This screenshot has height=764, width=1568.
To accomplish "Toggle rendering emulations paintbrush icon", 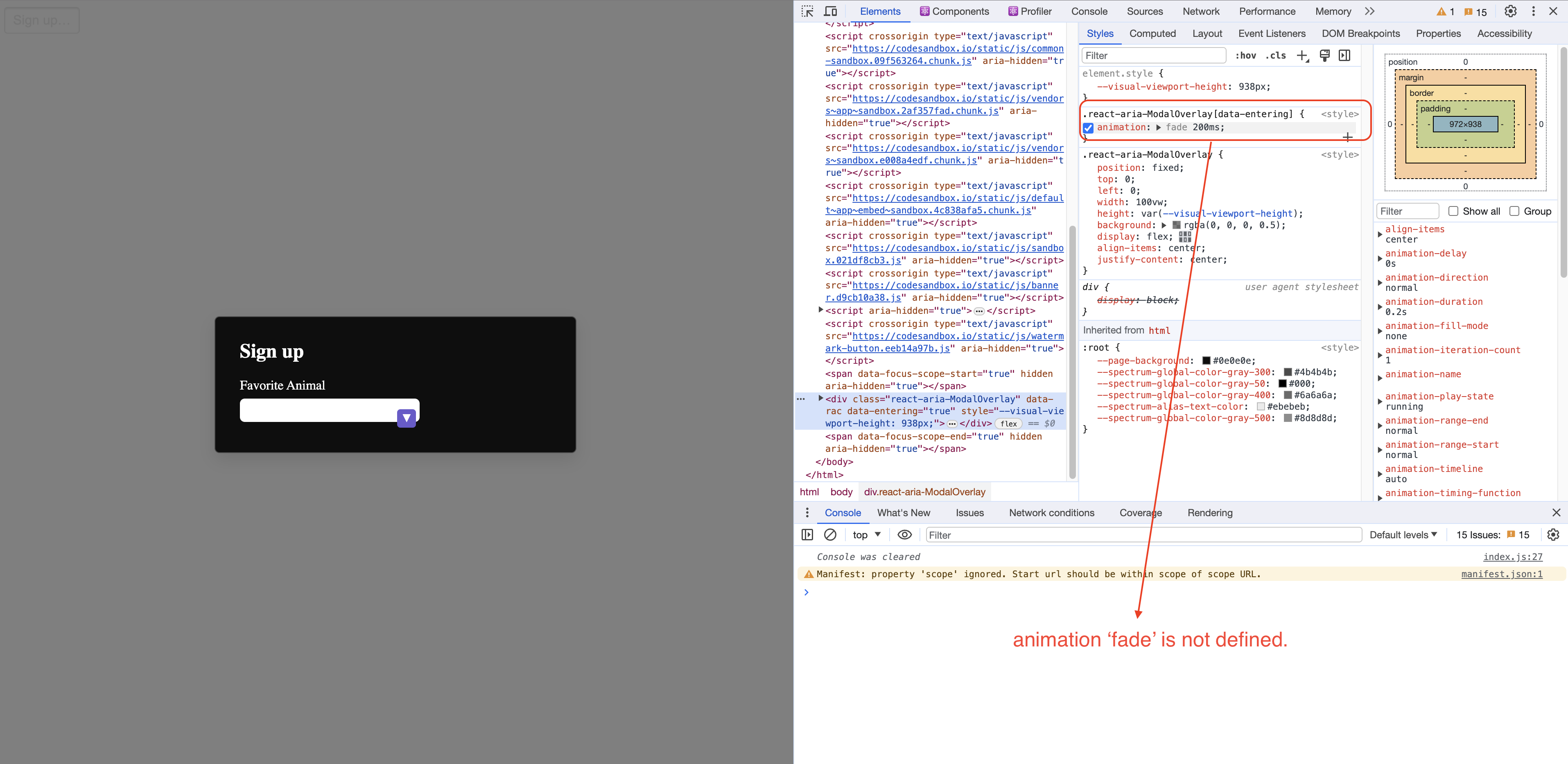I will [1324, 55].
